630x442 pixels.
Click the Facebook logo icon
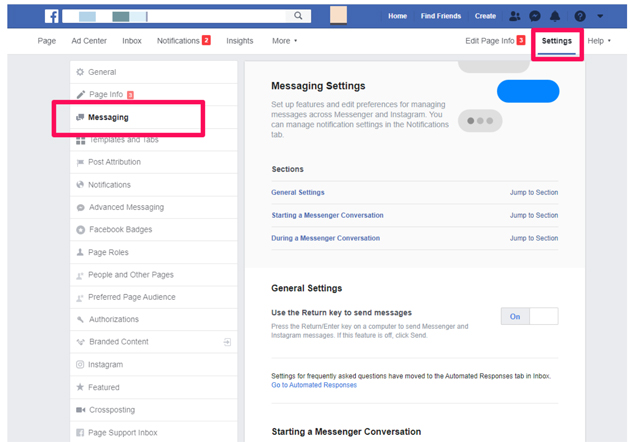point(51,16)
